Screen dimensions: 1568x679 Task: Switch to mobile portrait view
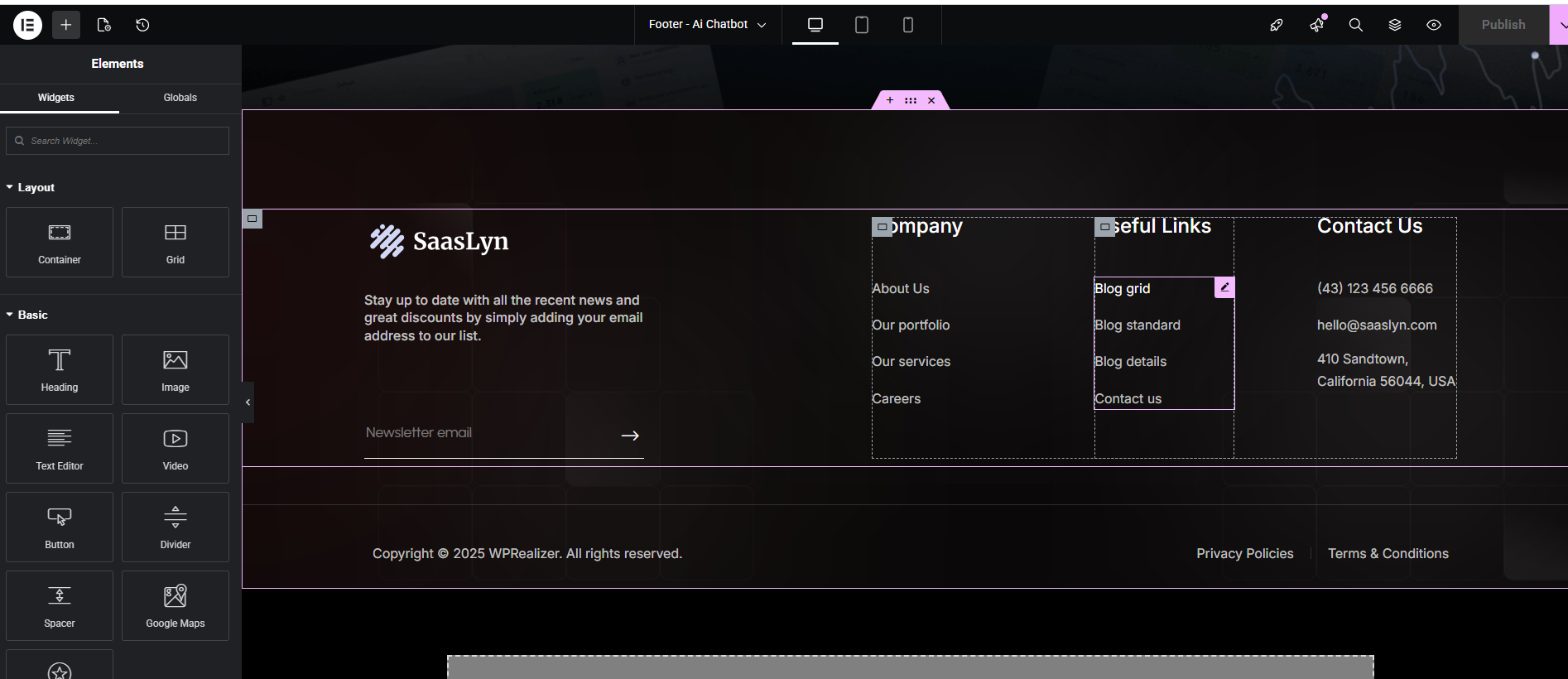point(907,25)
